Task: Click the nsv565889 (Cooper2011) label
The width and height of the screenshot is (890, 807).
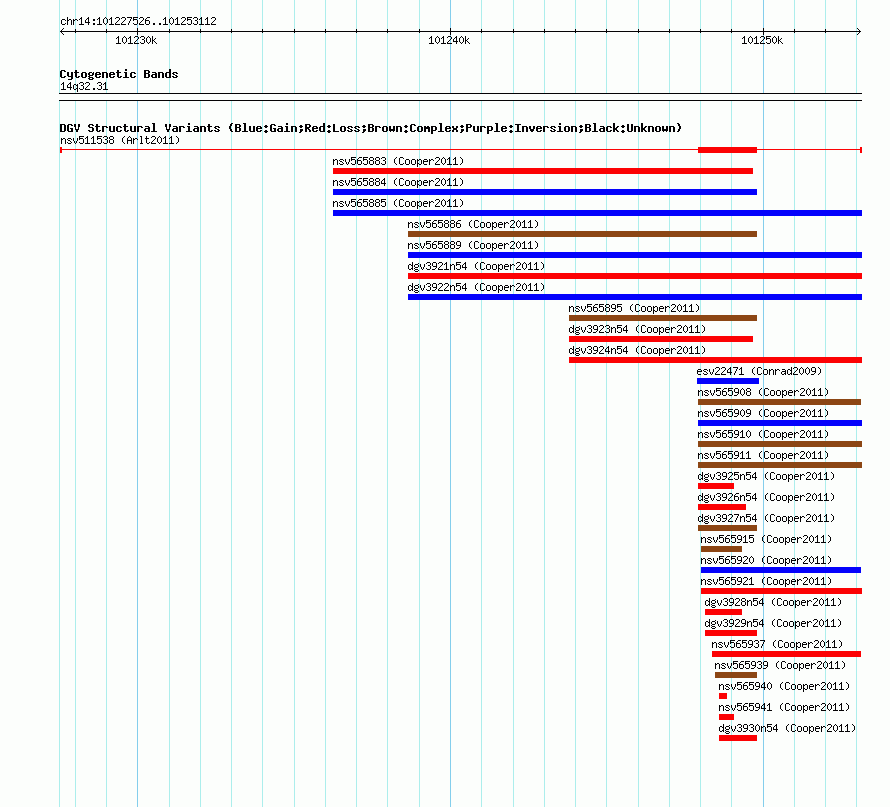Action: pos(473,245)
